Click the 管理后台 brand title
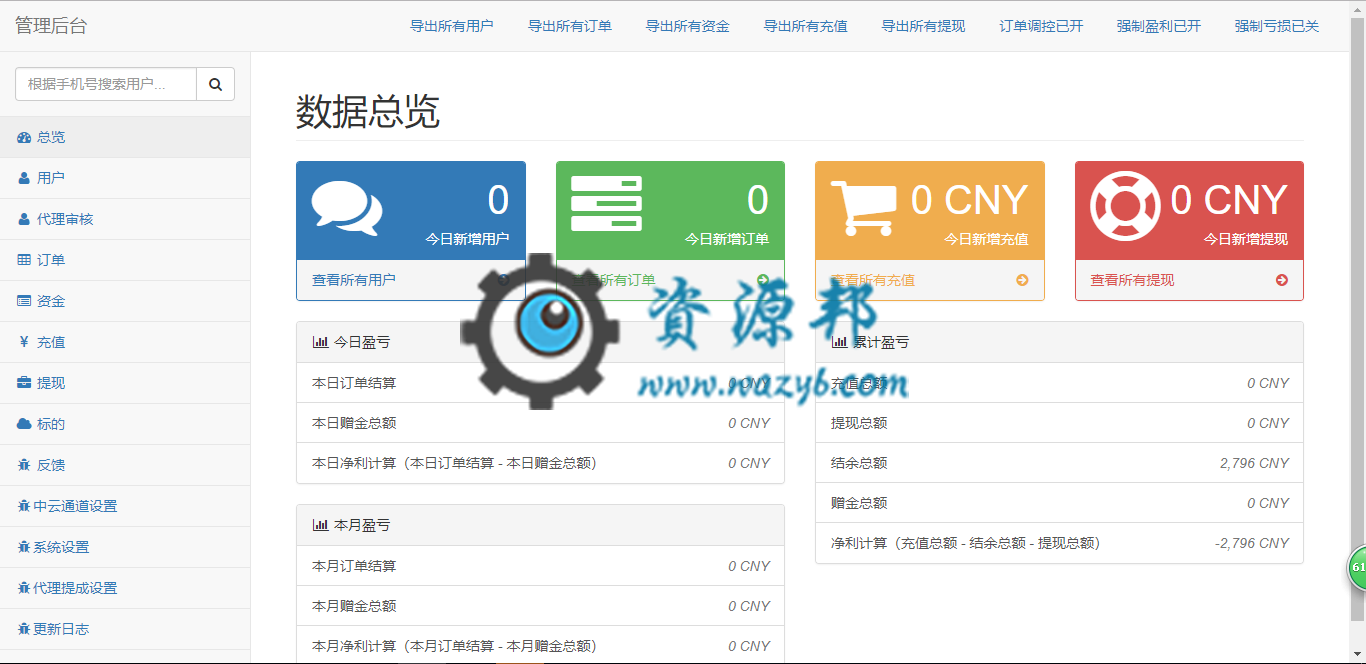 [x=51, y=26]
